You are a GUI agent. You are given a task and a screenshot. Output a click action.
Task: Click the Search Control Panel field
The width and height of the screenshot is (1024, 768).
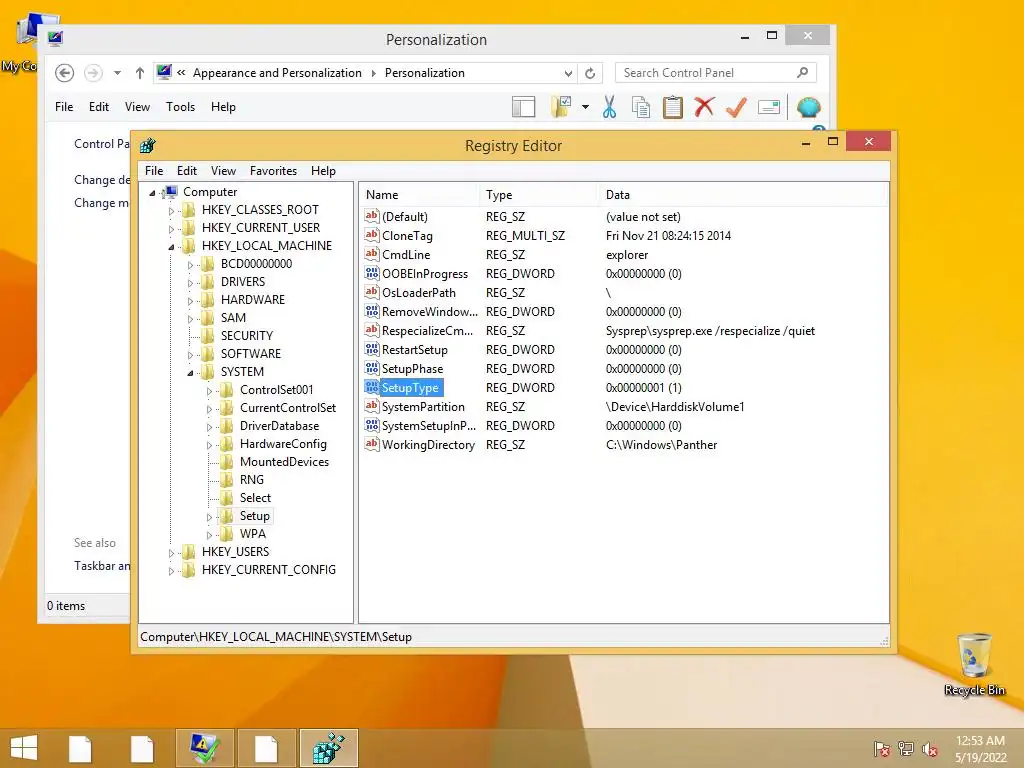[x=716, y=72]
